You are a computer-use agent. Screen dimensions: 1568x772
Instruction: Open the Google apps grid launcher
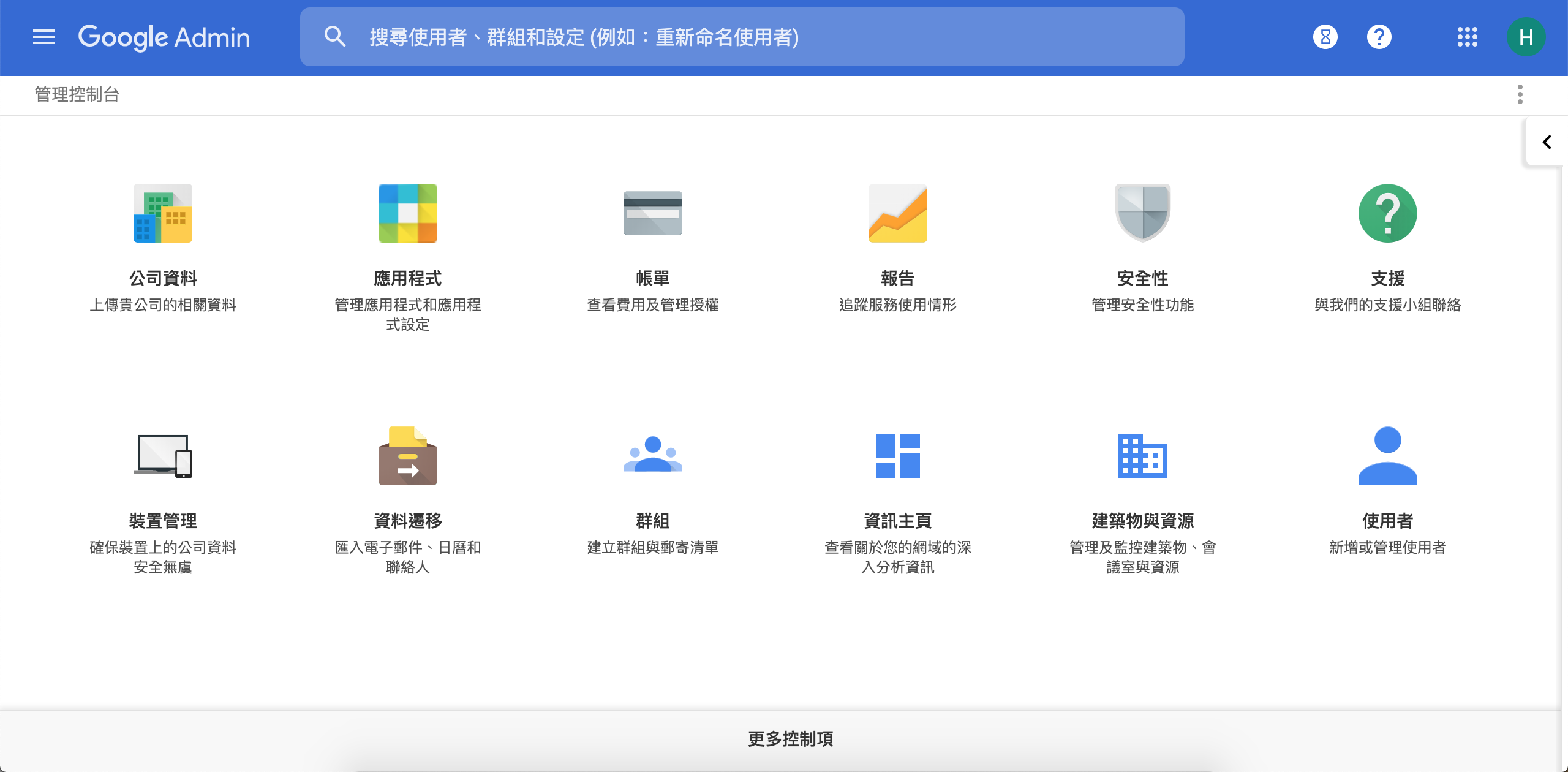(x=1467, y=37)
